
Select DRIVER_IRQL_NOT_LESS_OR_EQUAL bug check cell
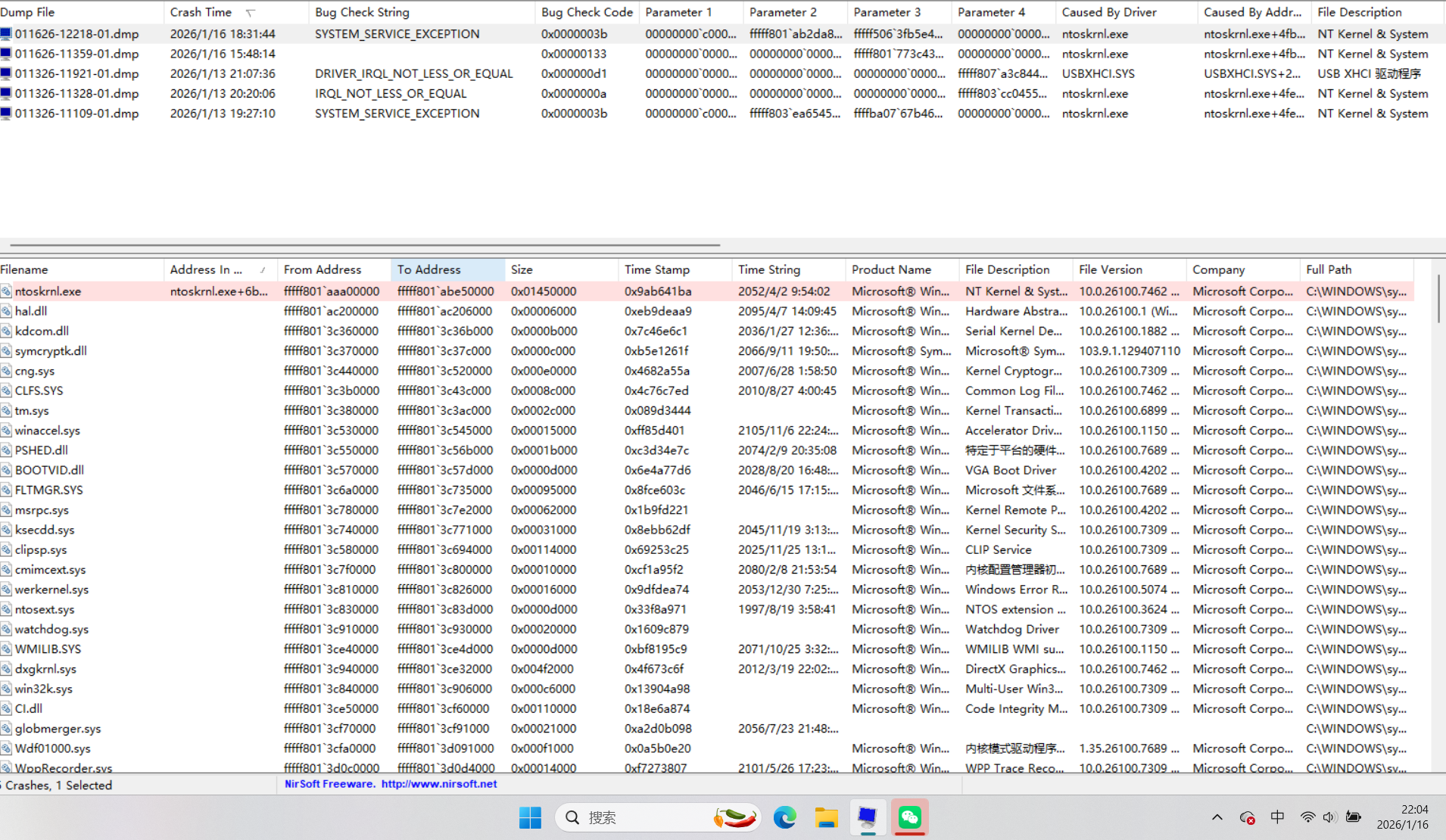pyautogui.click(x=413, y=73)
